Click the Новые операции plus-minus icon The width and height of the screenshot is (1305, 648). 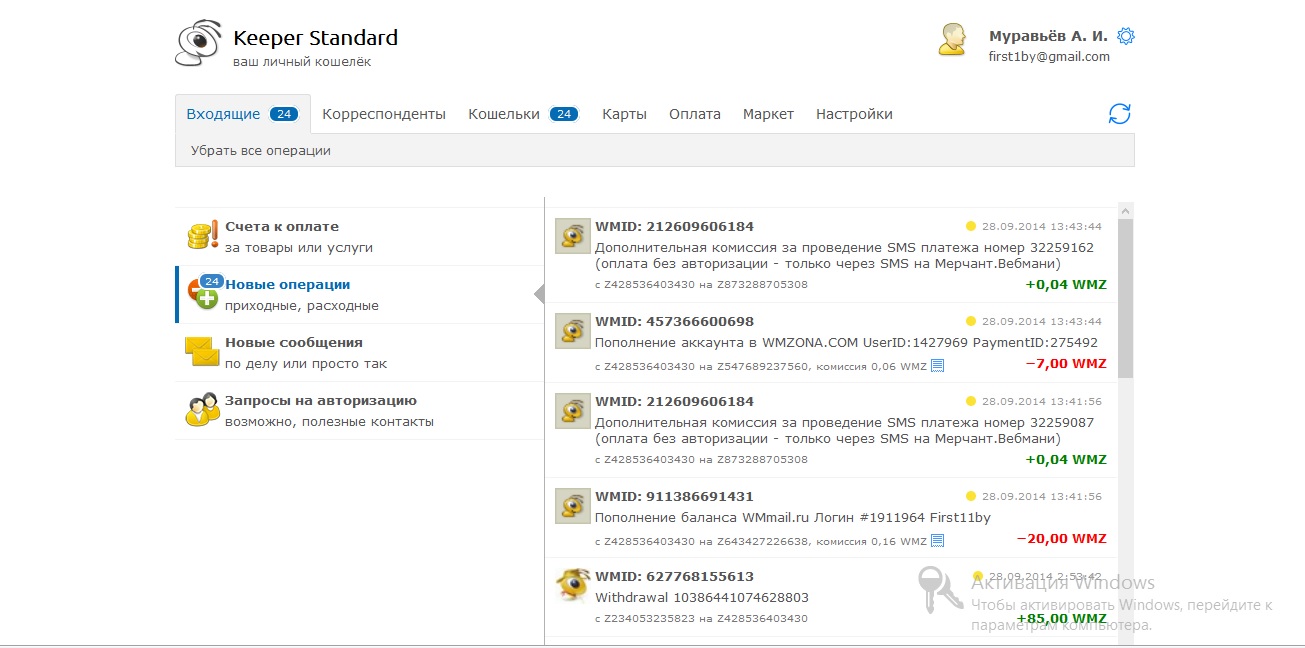pos(202,293)
